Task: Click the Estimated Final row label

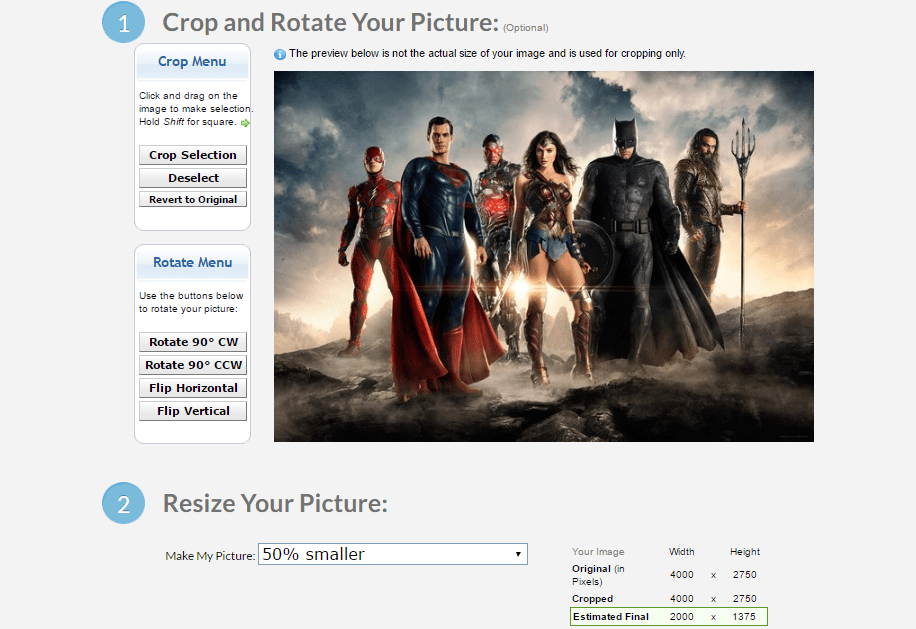Action: tap(611, 617)
